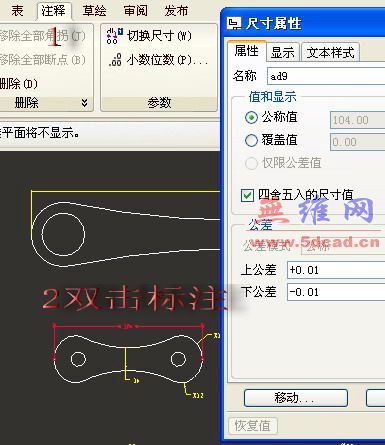Select the X12 leader dimension label

(198, 395)
